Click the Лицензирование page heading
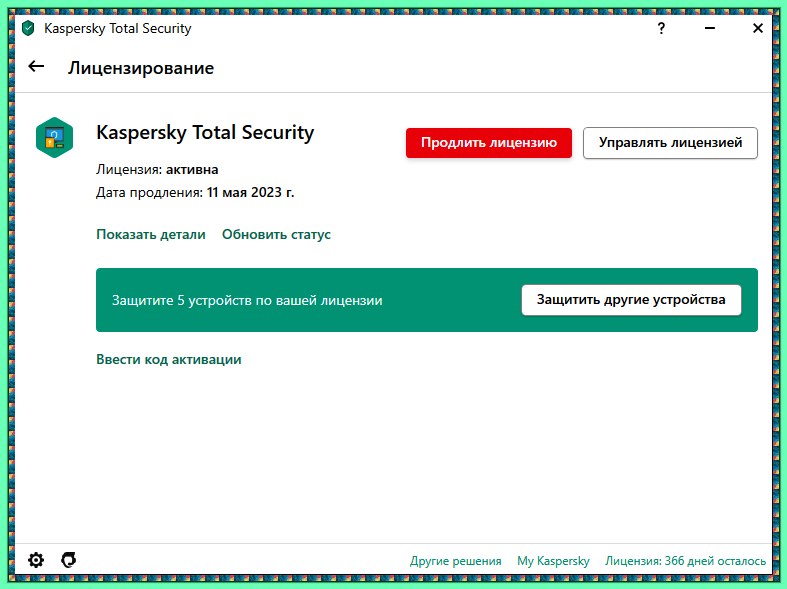The width and height of the screenshot is (787, 589). tap(141, 68)
